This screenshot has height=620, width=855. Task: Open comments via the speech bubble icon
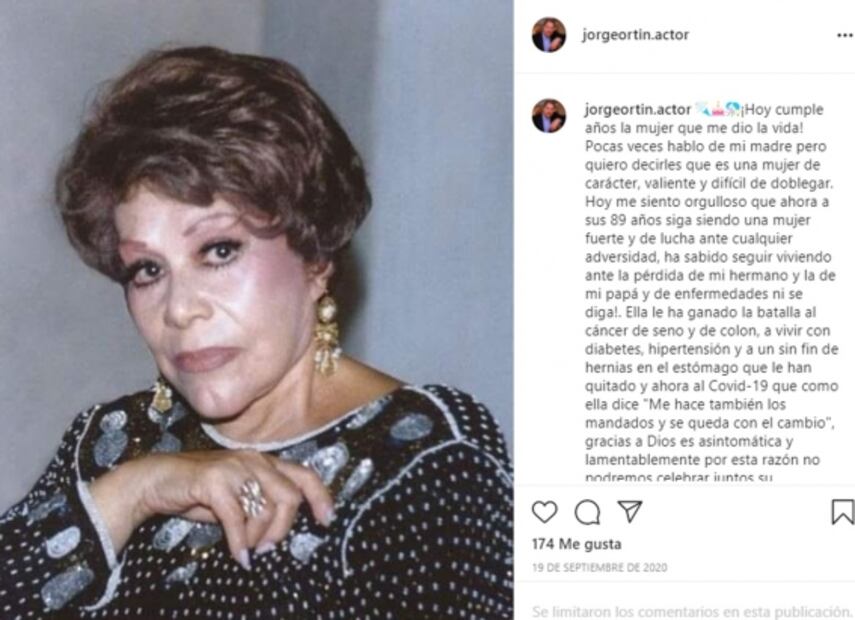point(587,512)
